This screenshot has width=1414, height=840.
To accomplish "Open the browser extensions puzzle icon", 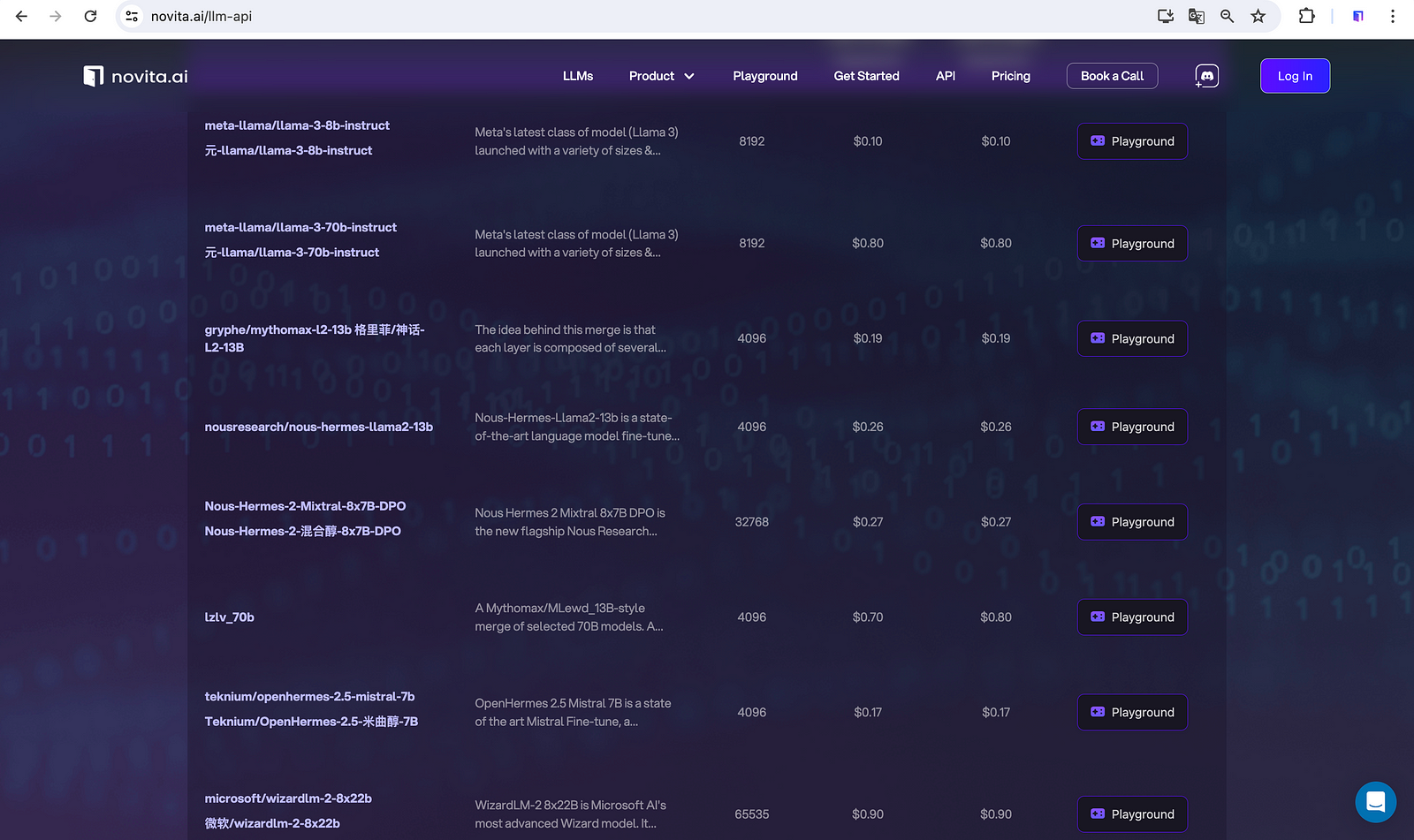I will (1306, 16).
